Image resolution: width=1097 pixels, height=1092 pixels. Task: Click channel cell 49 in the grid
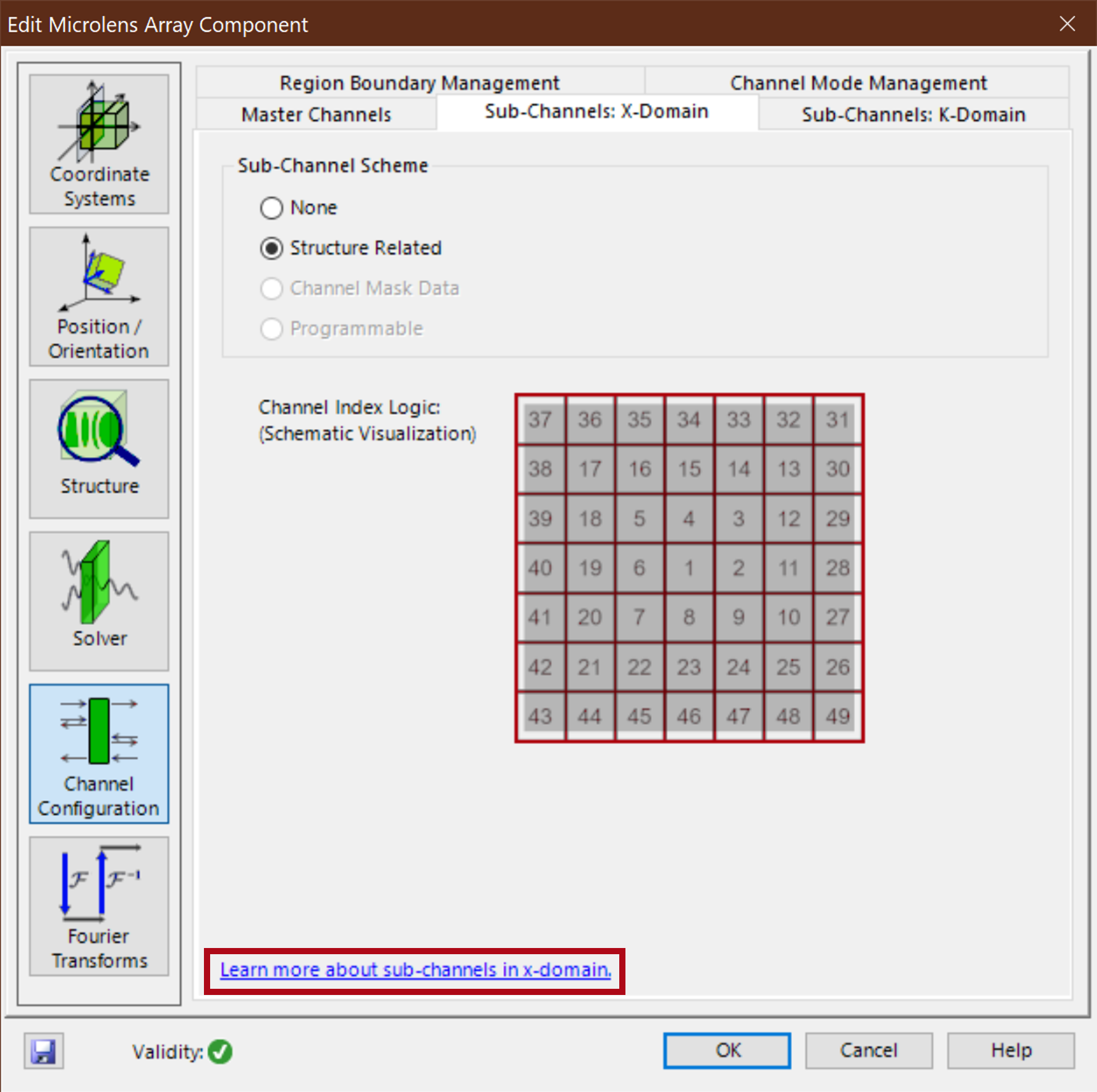point(838,716)
